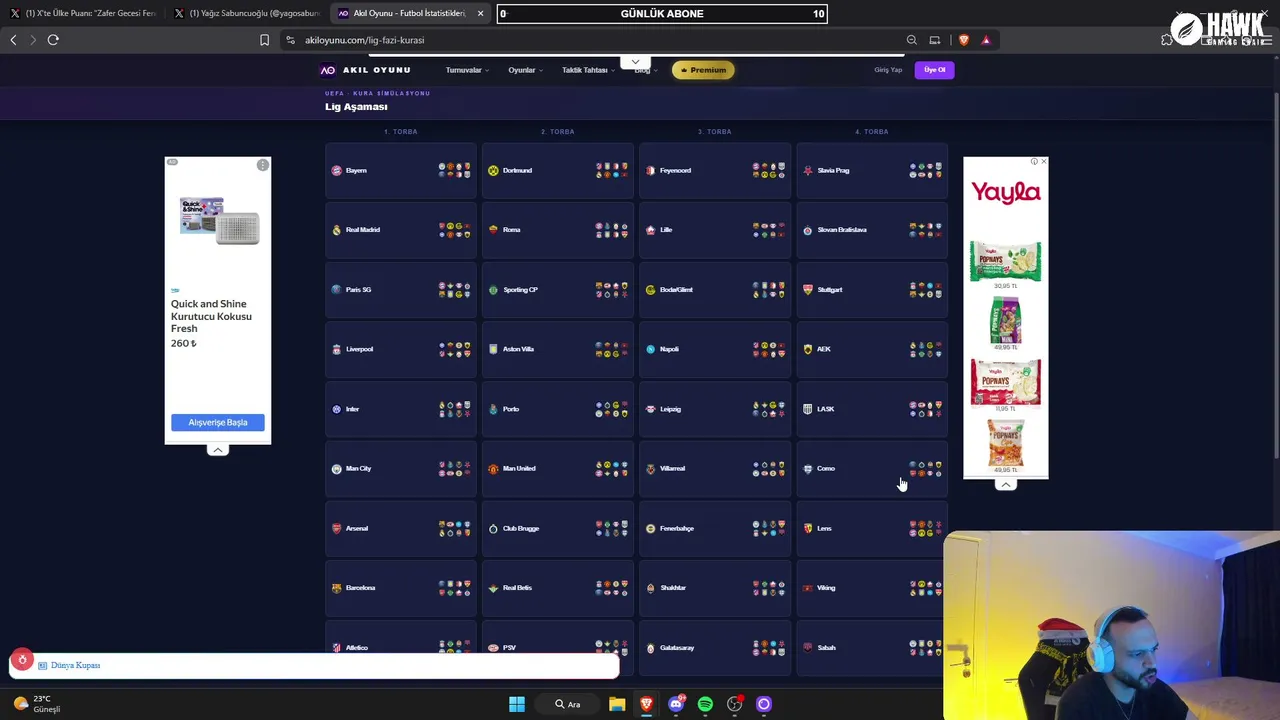Click the Sporting CP club crest

pyautogui.click(x=493, y=290)
